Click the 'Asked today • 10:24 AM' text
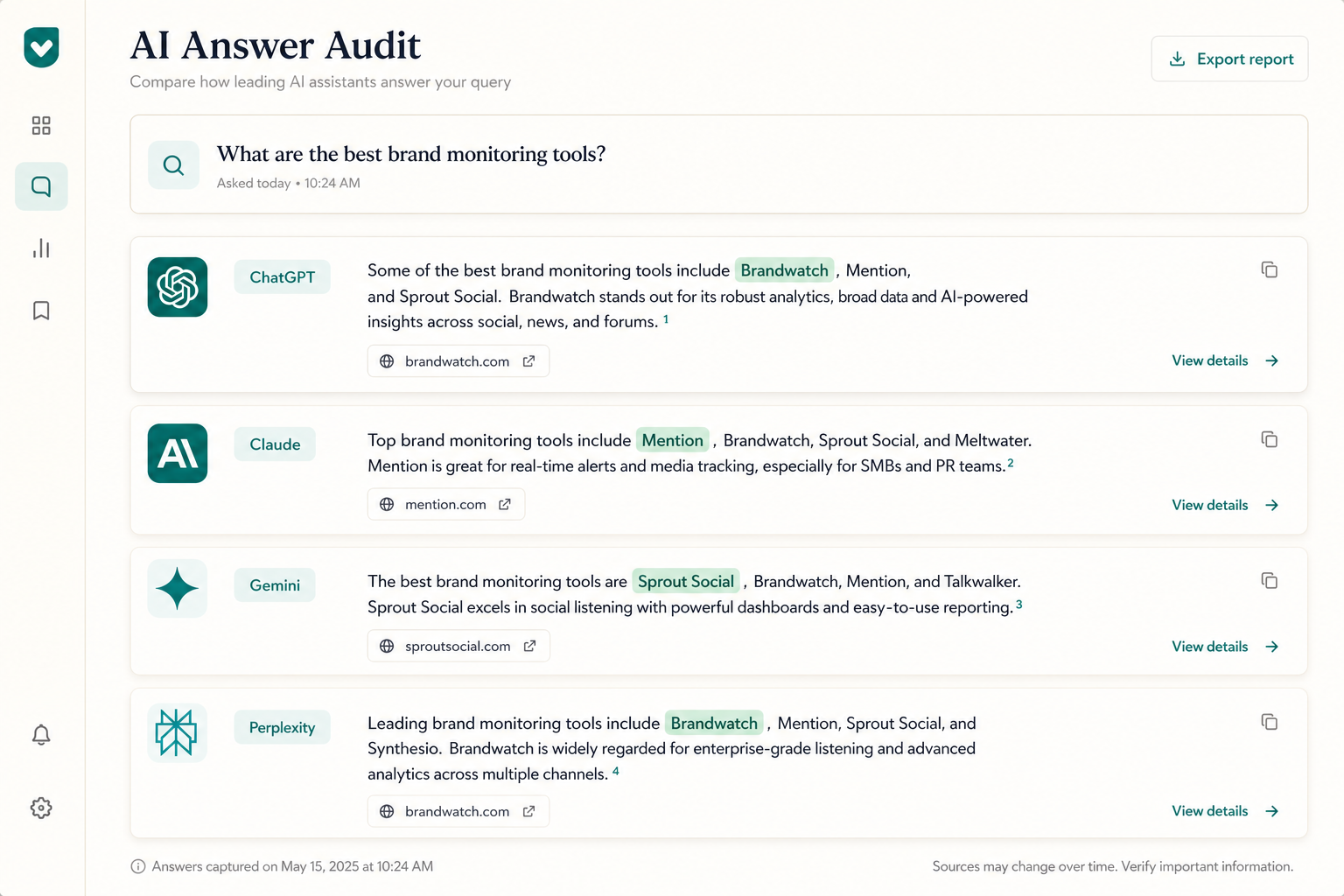The width and height of the screenshot is (1344, 896). point(289,183)
